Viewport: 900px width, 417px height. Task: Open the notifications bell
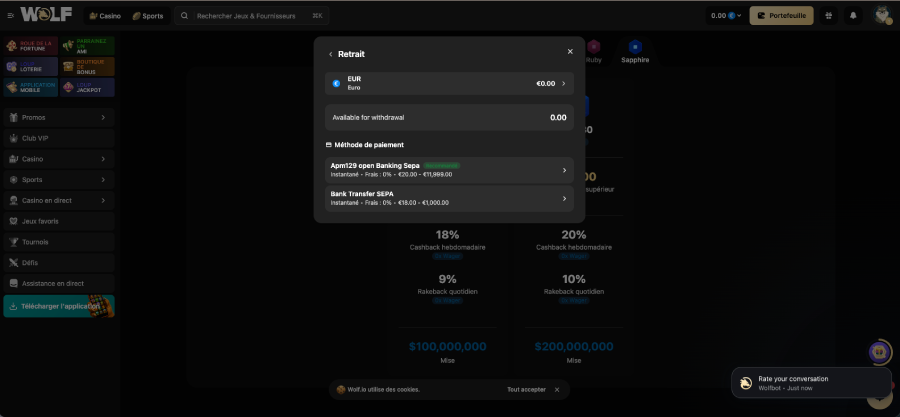click(853, 15)
